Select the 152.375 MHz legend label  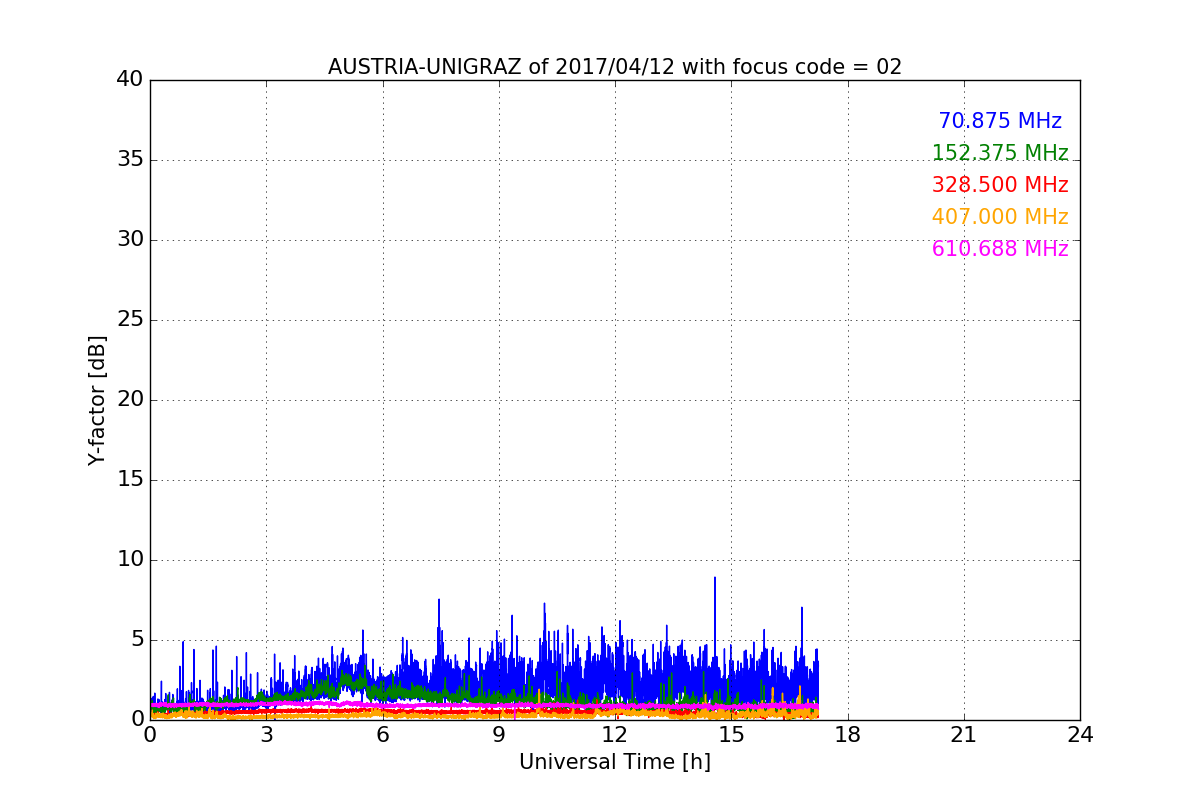(x=1000, y=153)
